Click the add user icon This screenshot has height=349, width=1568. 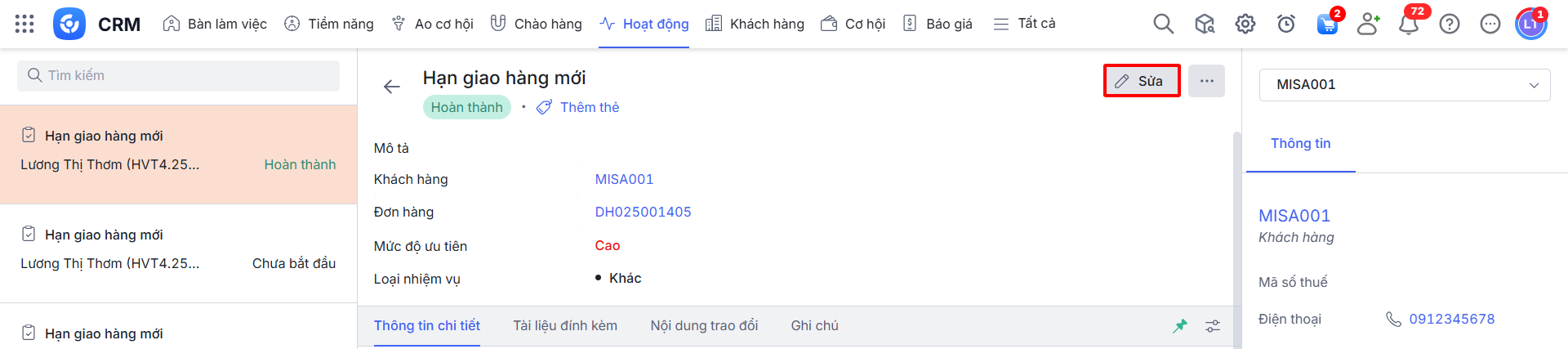pos(1368,24)
